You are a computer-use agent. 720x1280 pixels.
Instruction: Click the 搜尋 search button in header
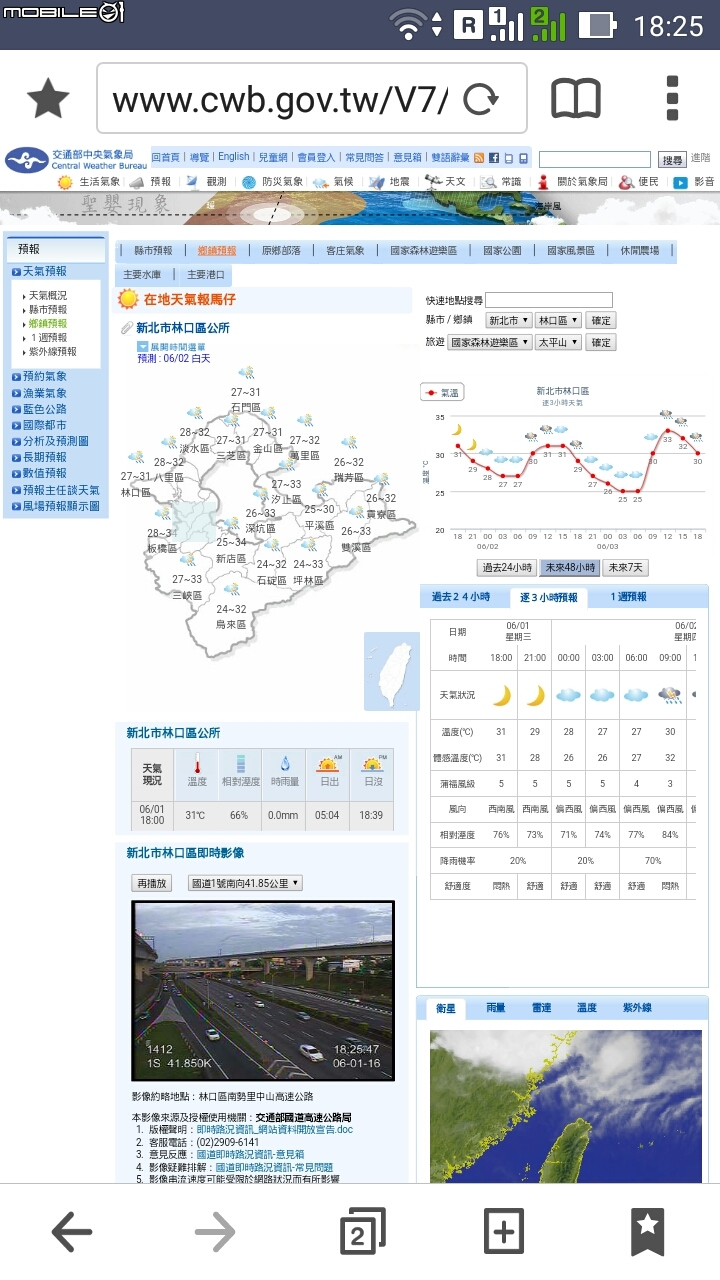pyautogui.click(x=672, y=159)
